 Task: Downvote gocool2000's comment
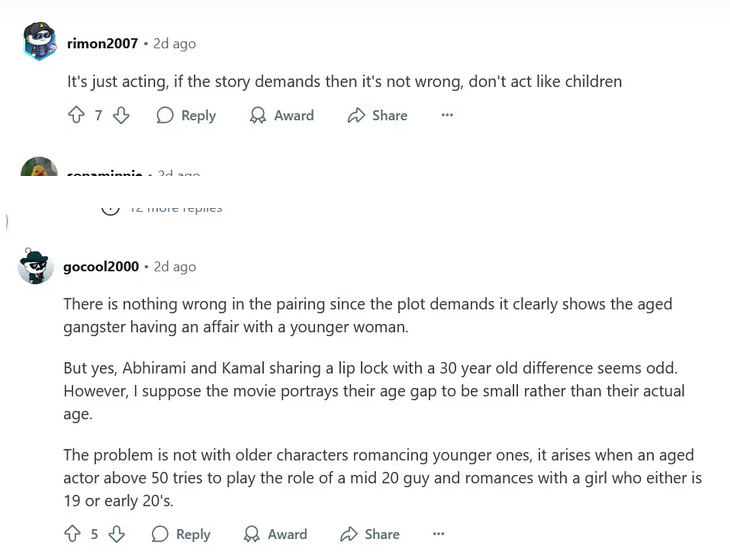pos(117,534)
